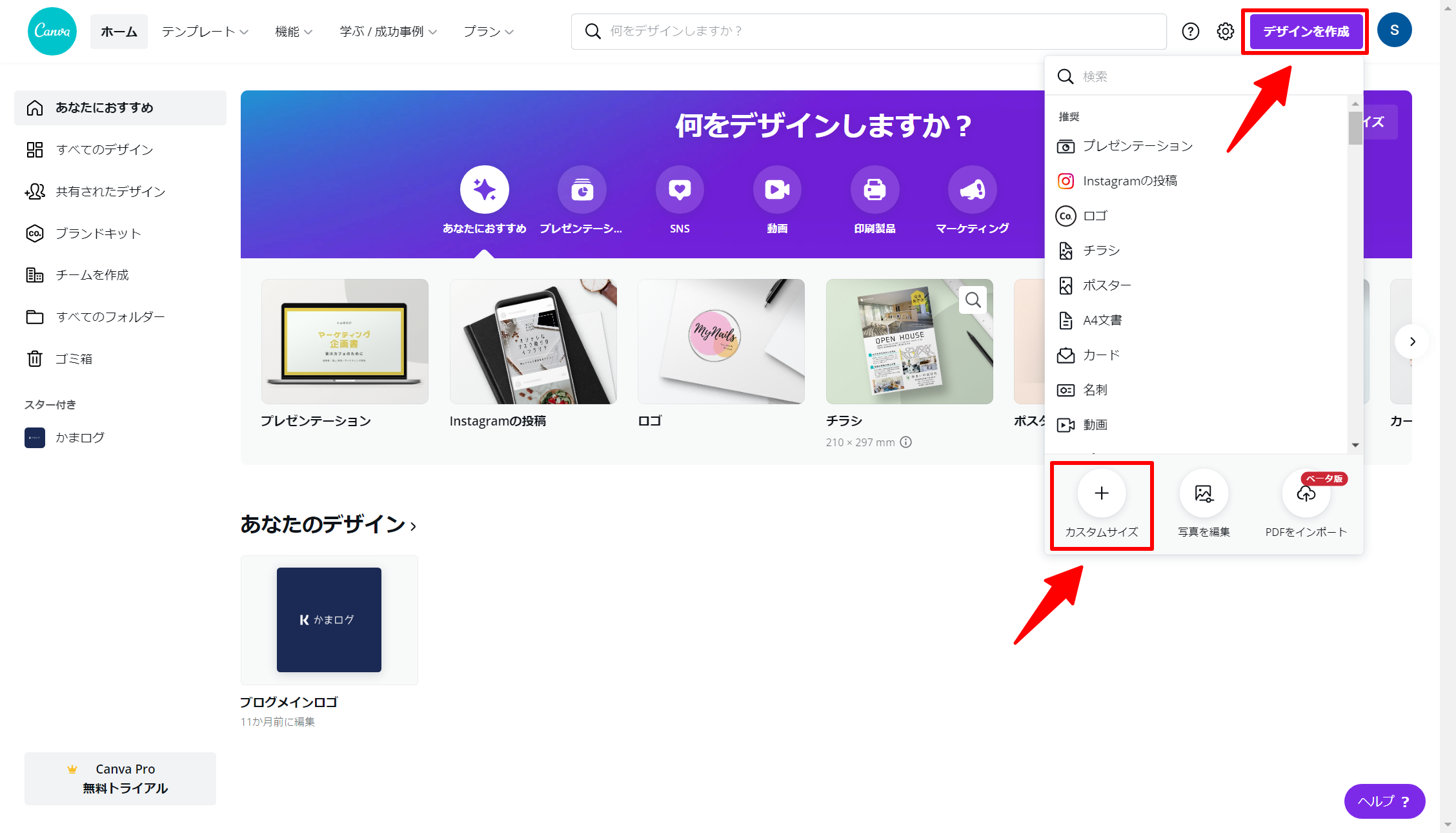Click the Canva logo
The height and width of the screenshot is (833, 1456).
click(x=52, y=31)
